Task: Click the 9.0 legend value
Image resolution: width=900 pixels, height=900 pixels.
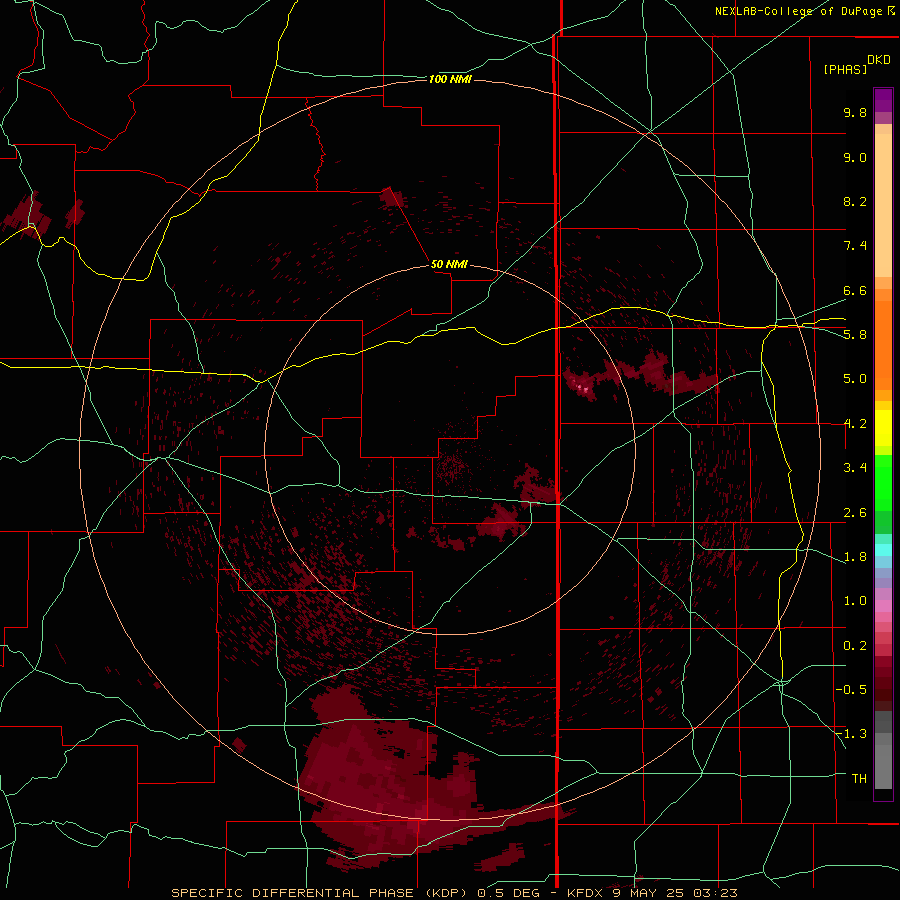Action: 855,157
